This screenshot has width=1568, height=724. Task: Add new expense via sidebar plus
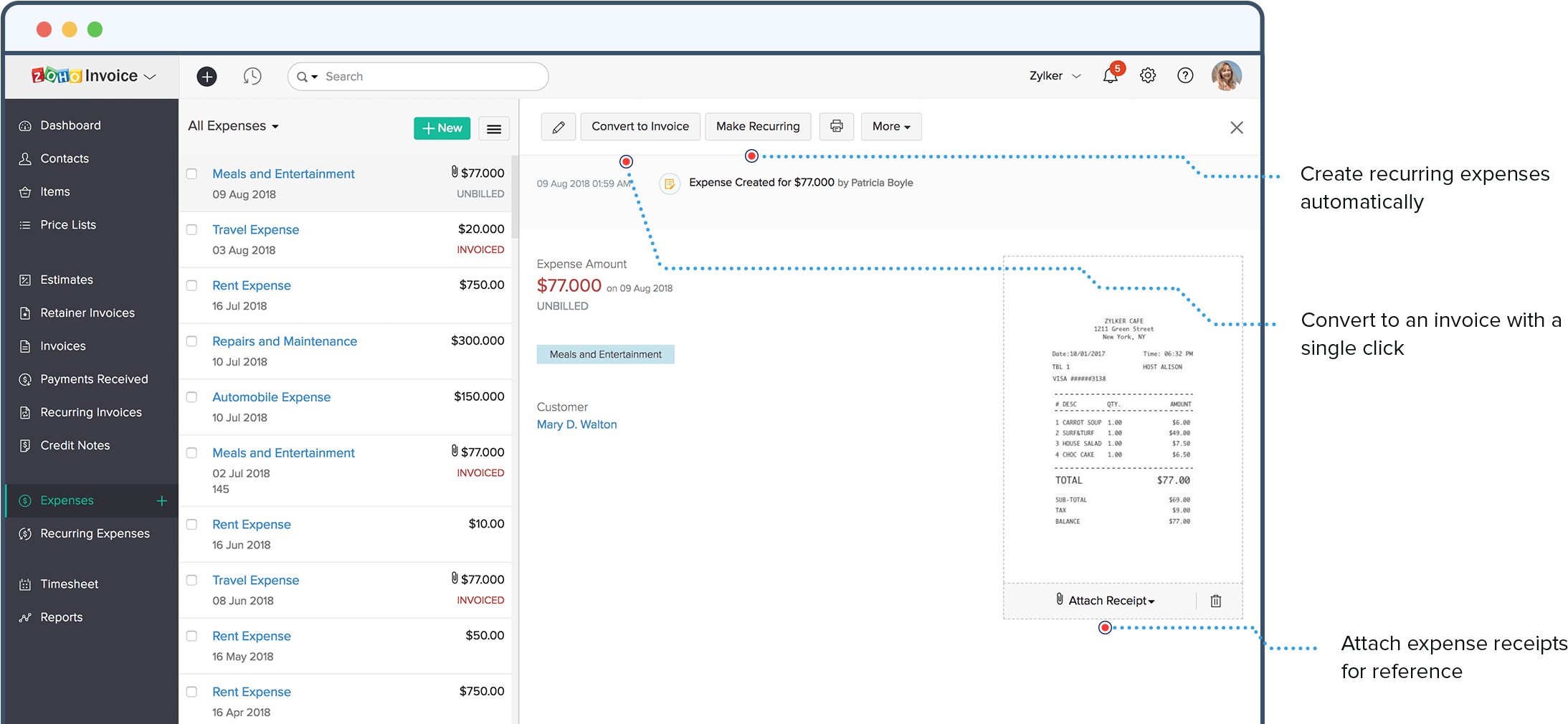tap(162, 500)
